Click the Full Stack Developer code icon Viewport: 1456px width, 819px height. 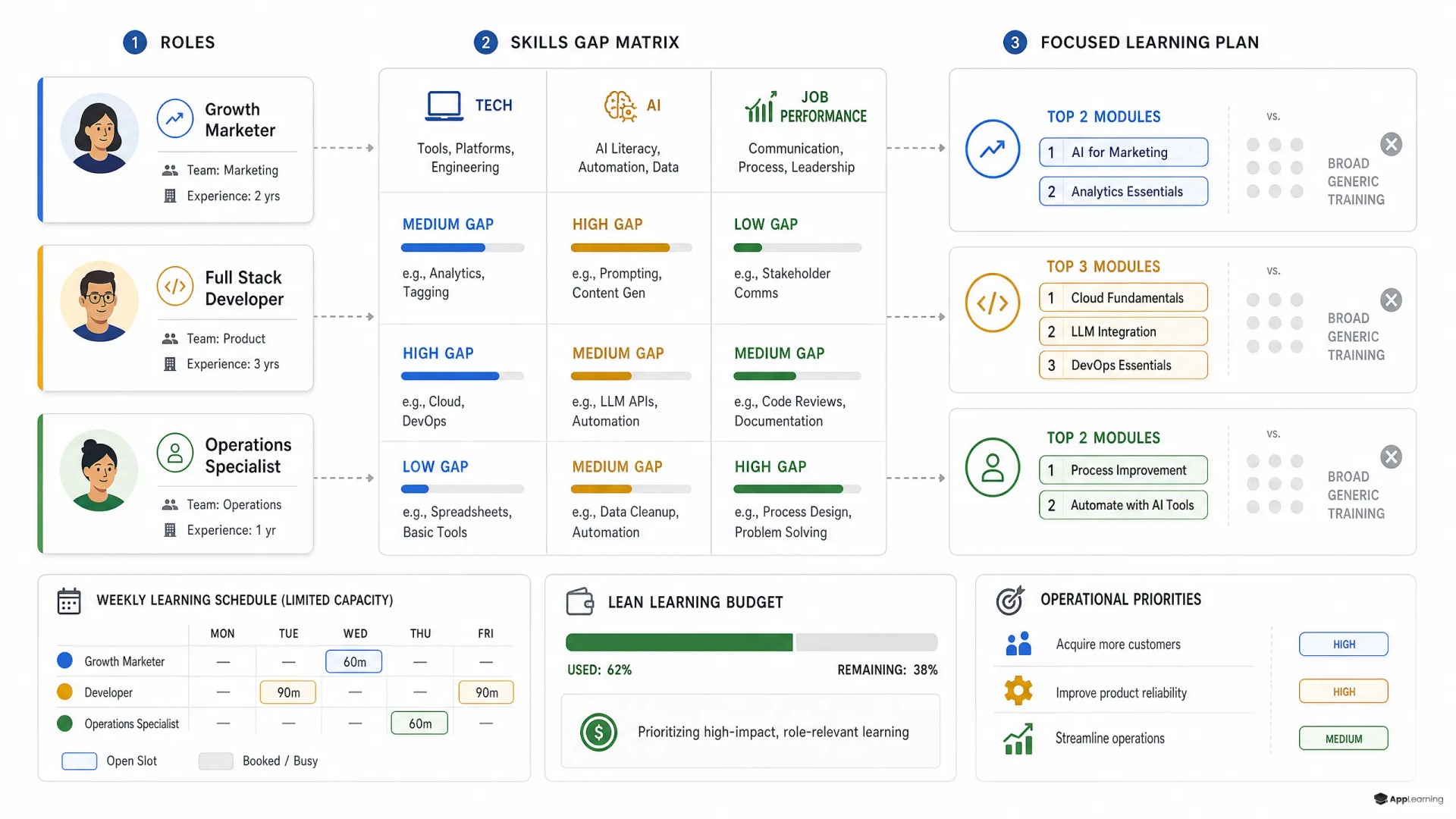click(x=175, y=287)
